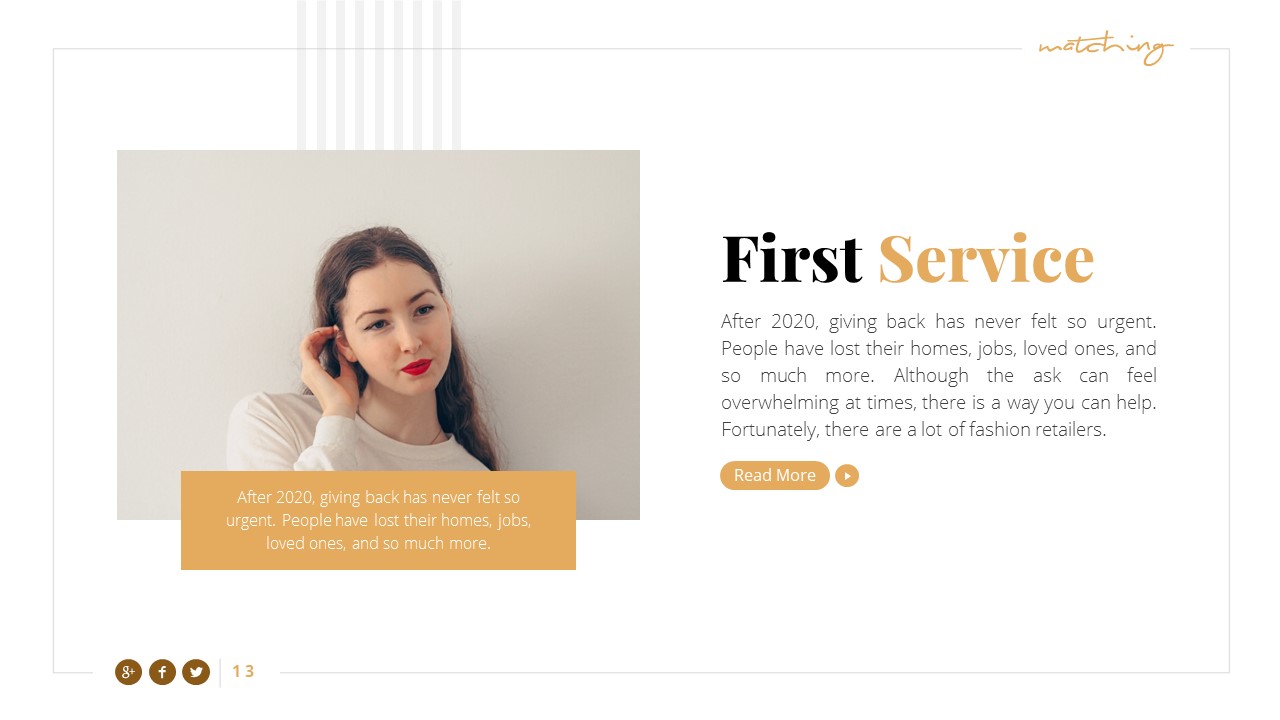Select the word First in heading
The height and width of the screenshot is (720, 1280).
[x=792, y=260]
